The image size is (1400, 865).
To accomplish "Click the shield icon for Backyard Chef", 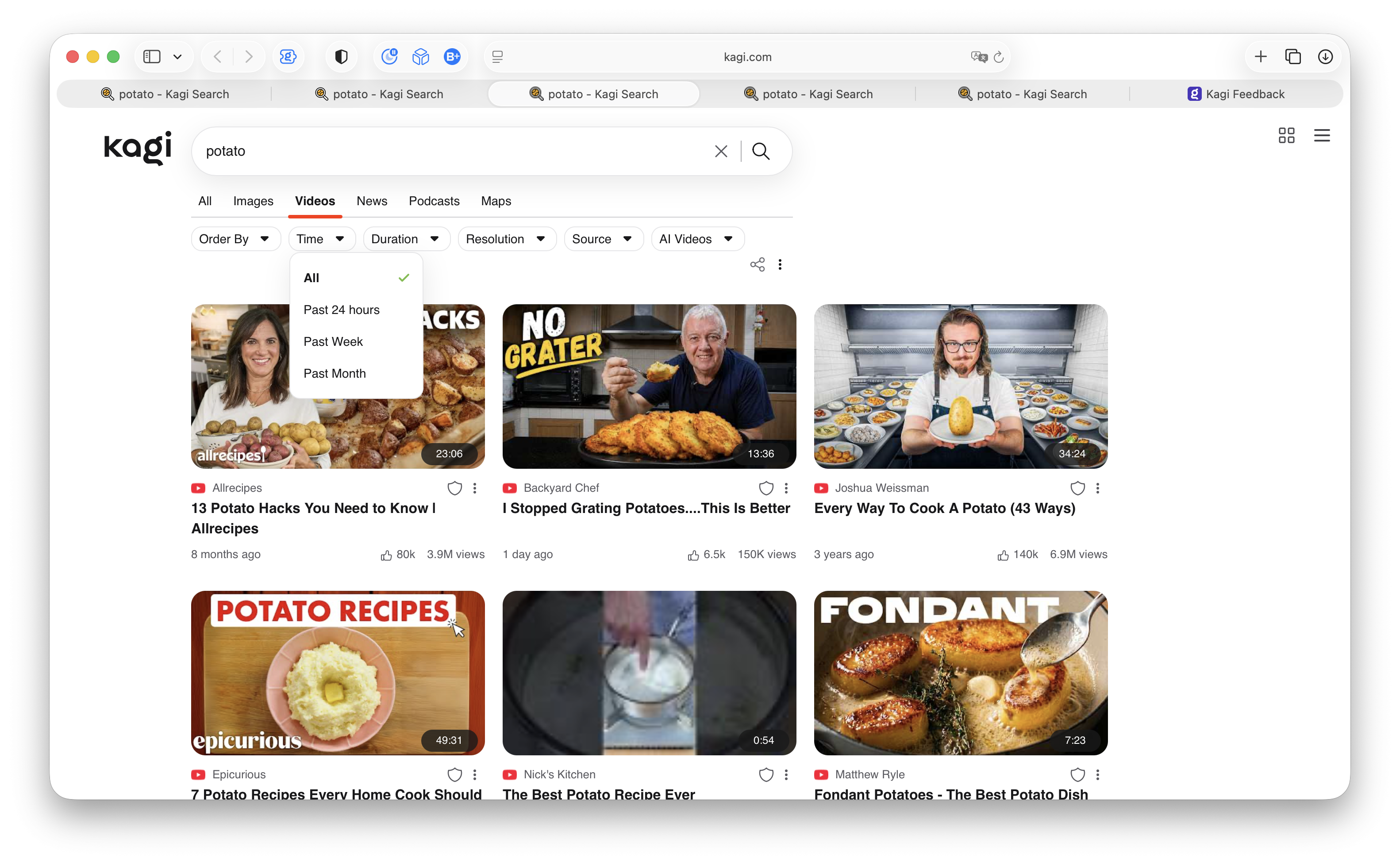I will 766,488.
